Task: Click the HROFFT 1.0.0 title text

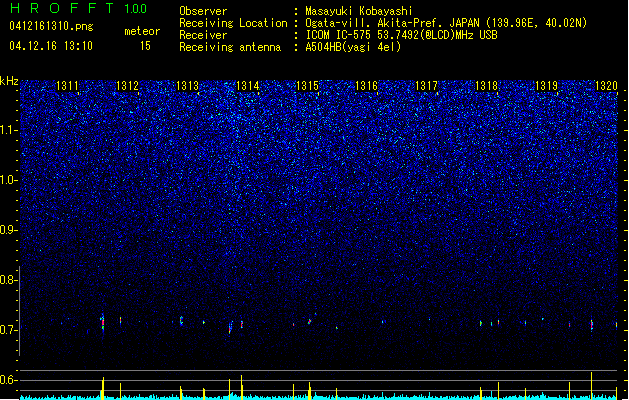Action: (79, 8)
